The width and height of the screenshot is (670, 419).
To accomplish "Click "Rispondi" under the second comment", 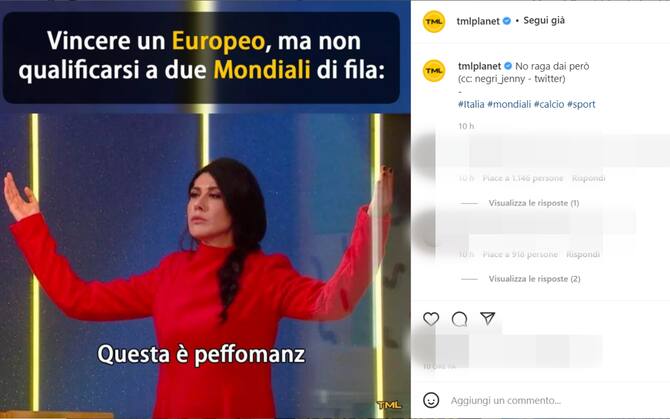I will click(x=583, y=255).
